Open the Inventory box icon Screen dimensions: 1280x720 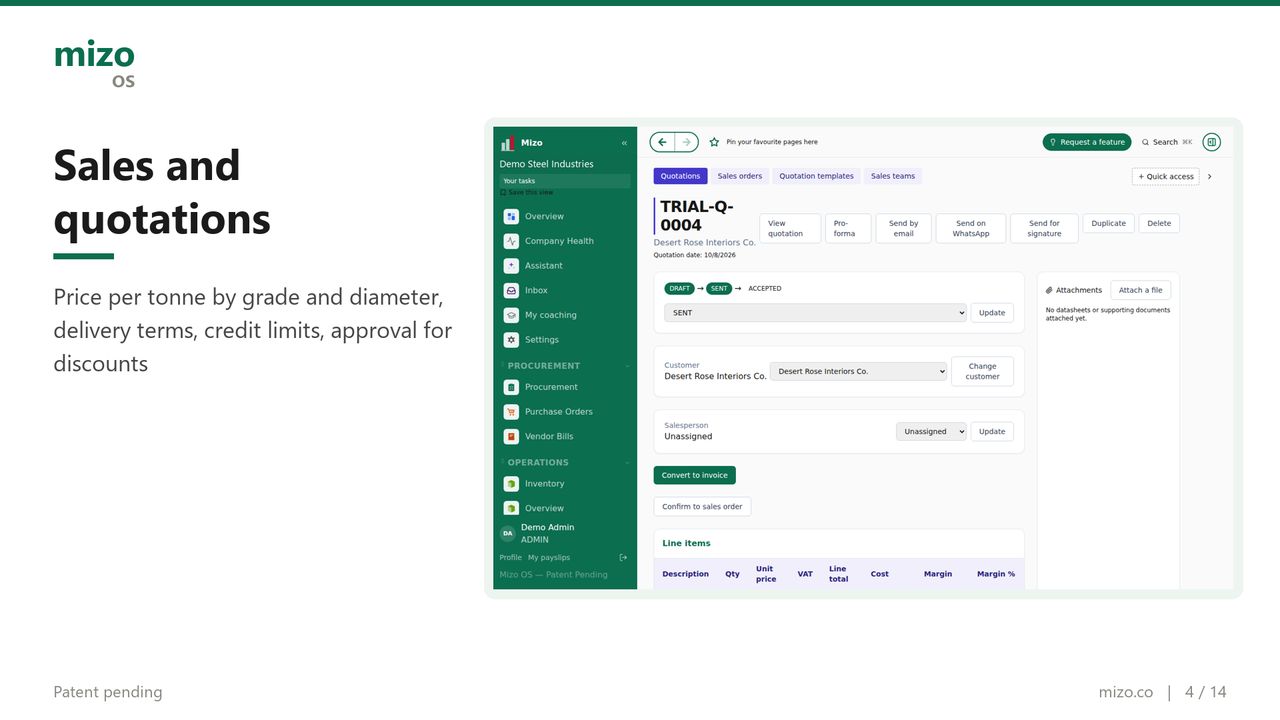pyautogui.click(x=511, y=484)
